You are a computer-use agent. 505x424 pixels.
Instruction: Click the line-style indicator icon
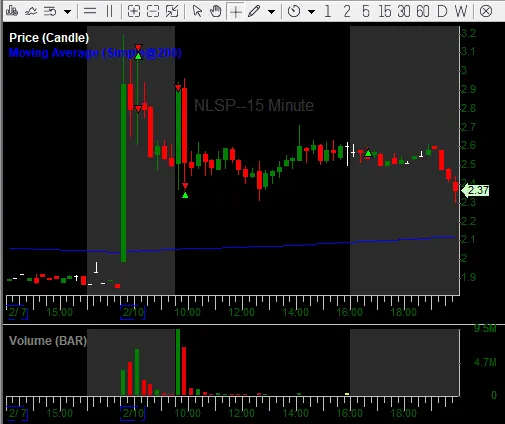click(x=31, y=12)
